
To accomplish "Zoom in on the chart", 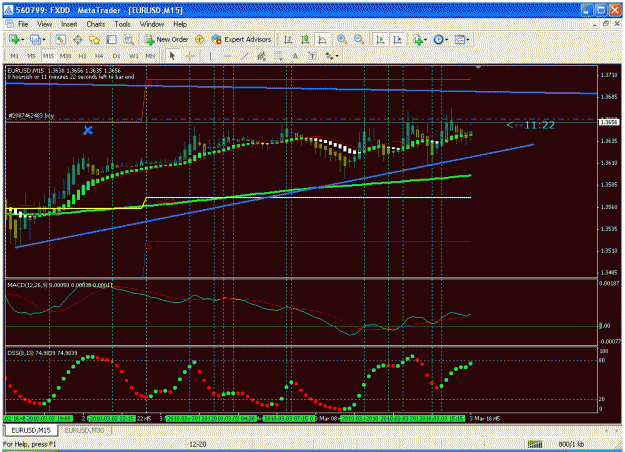I will pos(342,39).
